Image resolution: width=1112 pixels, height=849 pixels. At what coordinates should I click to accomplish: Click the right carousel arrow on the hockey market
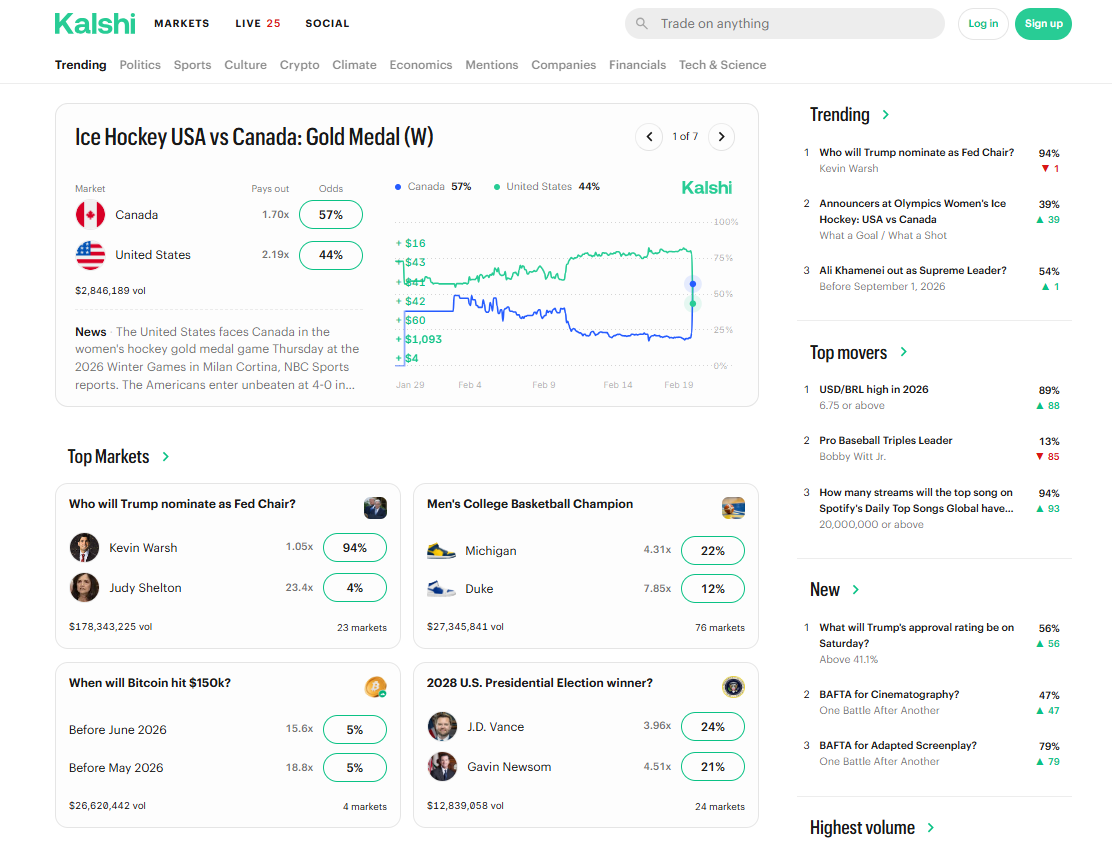coord(721,137)
